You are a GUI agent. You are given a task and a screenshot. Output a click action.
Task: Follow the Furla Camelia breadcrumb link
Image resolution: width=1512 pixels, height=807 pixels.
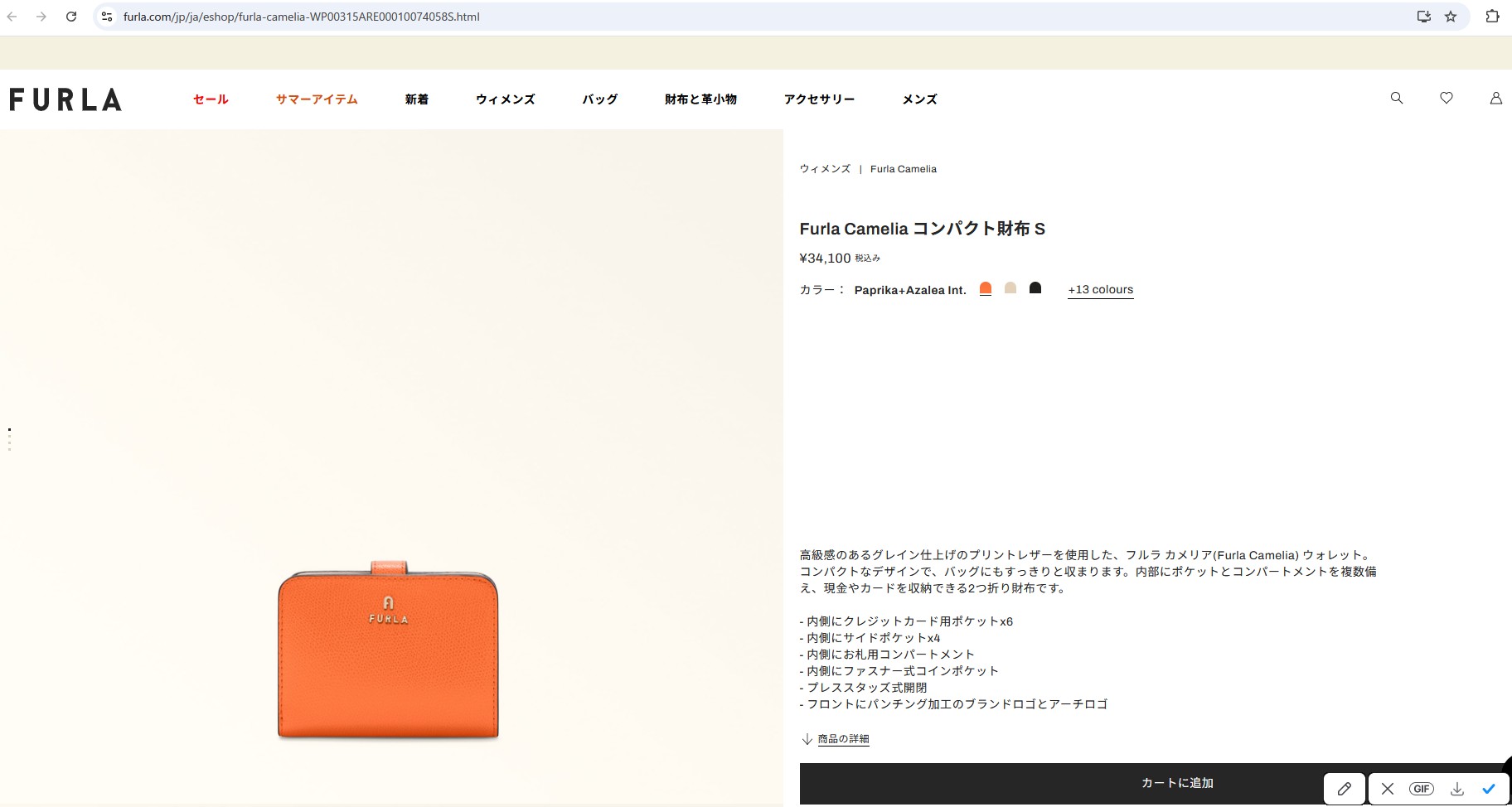click(x=904, y=168)
